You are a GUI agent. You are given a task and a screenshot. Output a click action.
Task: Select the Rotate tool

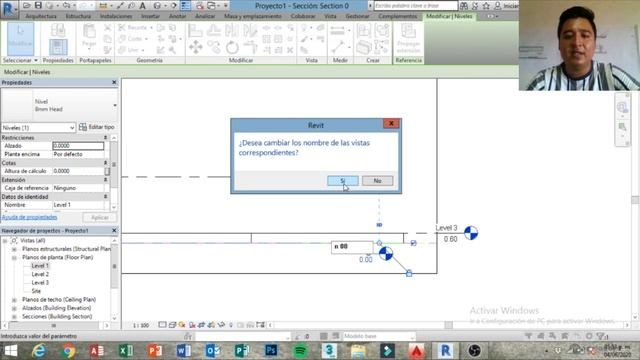(232, 47)
